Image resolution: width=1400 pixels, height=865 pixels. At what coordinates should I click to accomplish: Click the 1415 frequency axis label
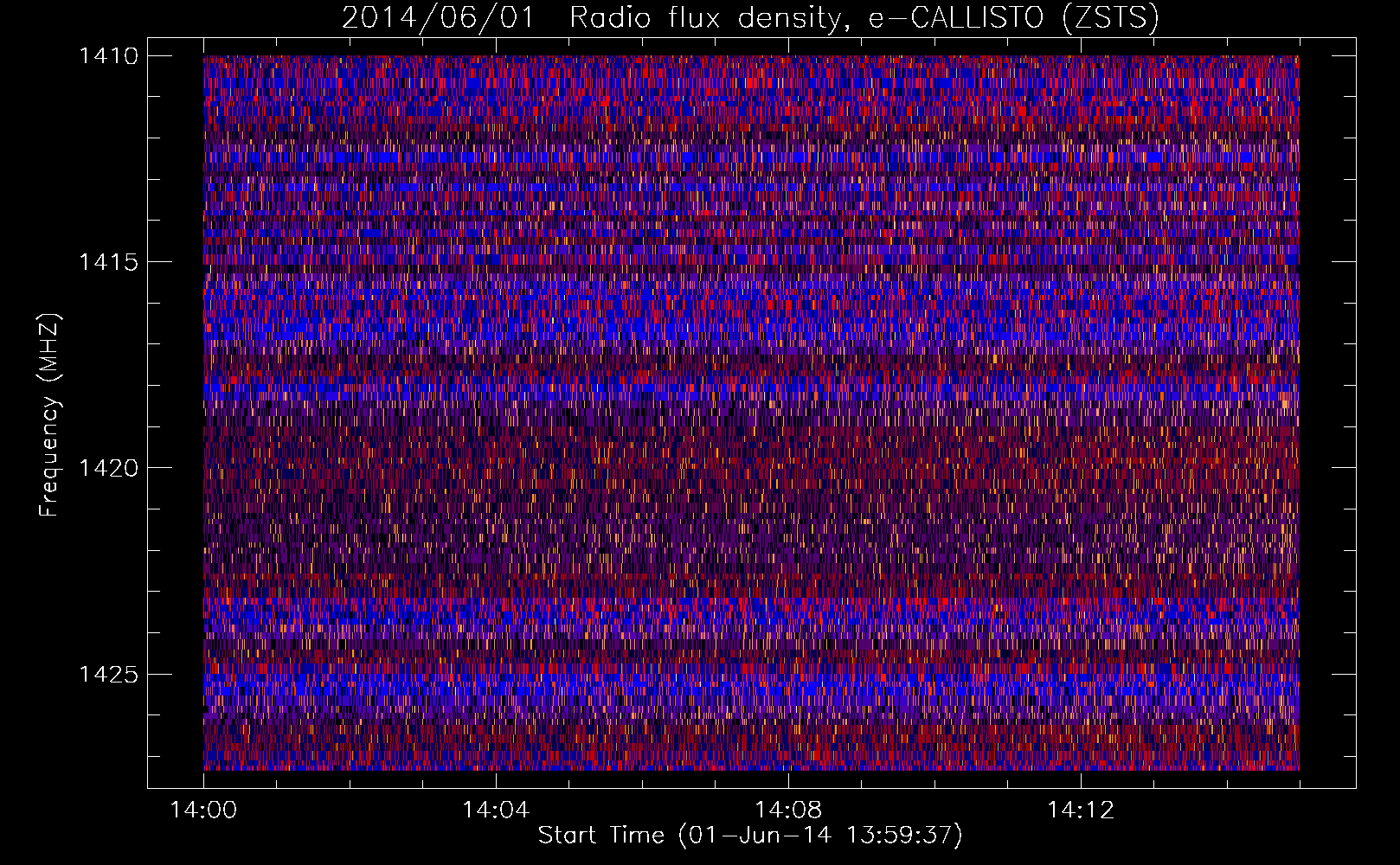tap(108, 262)
